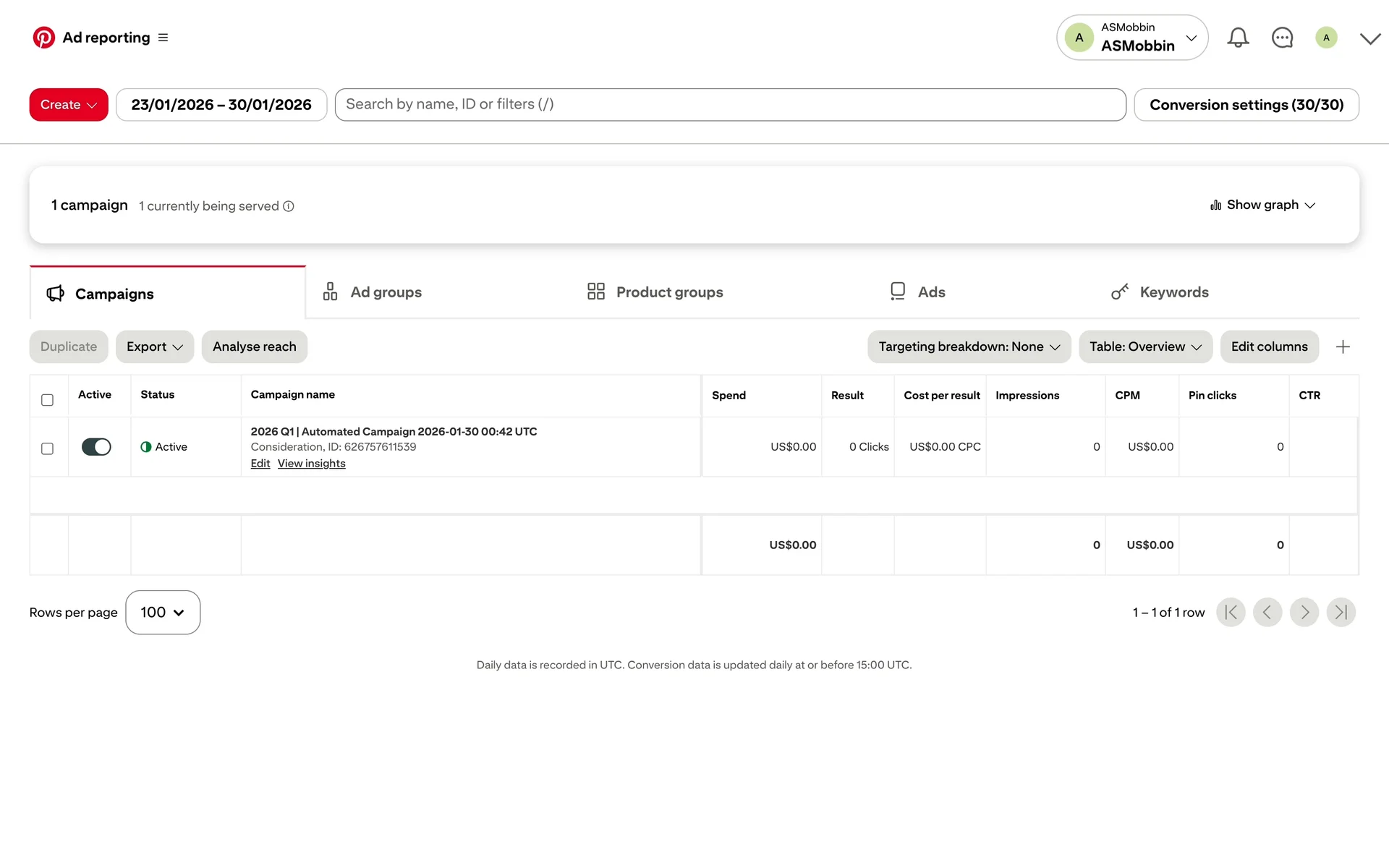The width and height of the screenshot is (1389, 868).
Task: Select the Automated Campaign row checkbox
Action: pyautogui.click(x=48, y=448)
